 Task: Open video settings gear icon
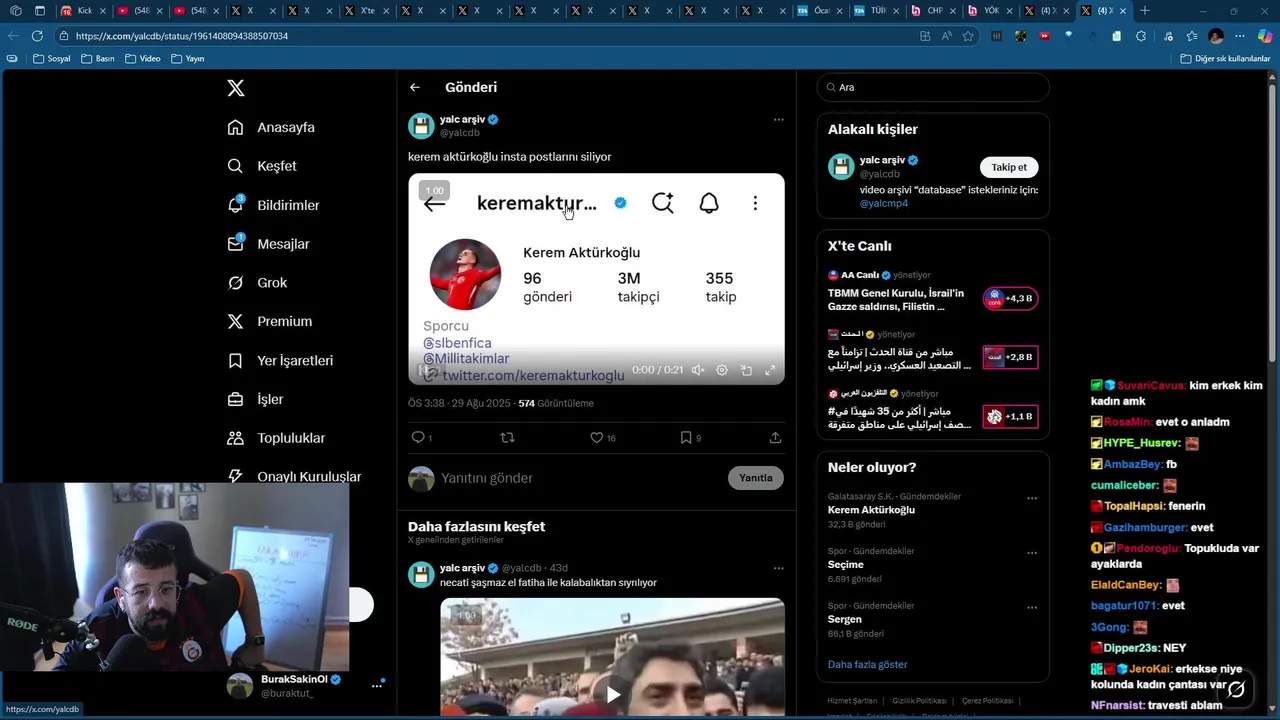[722, 370]
